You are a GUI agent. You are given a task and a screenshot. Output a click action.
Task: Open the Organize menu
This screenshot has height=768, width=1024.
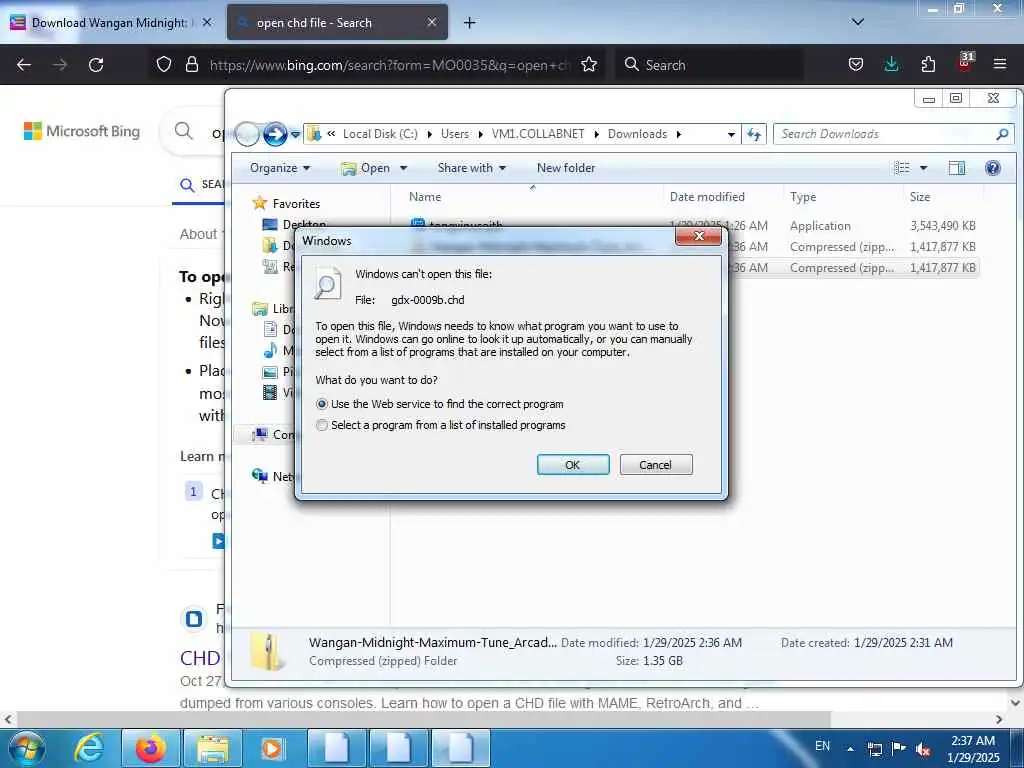pos(280,168)
